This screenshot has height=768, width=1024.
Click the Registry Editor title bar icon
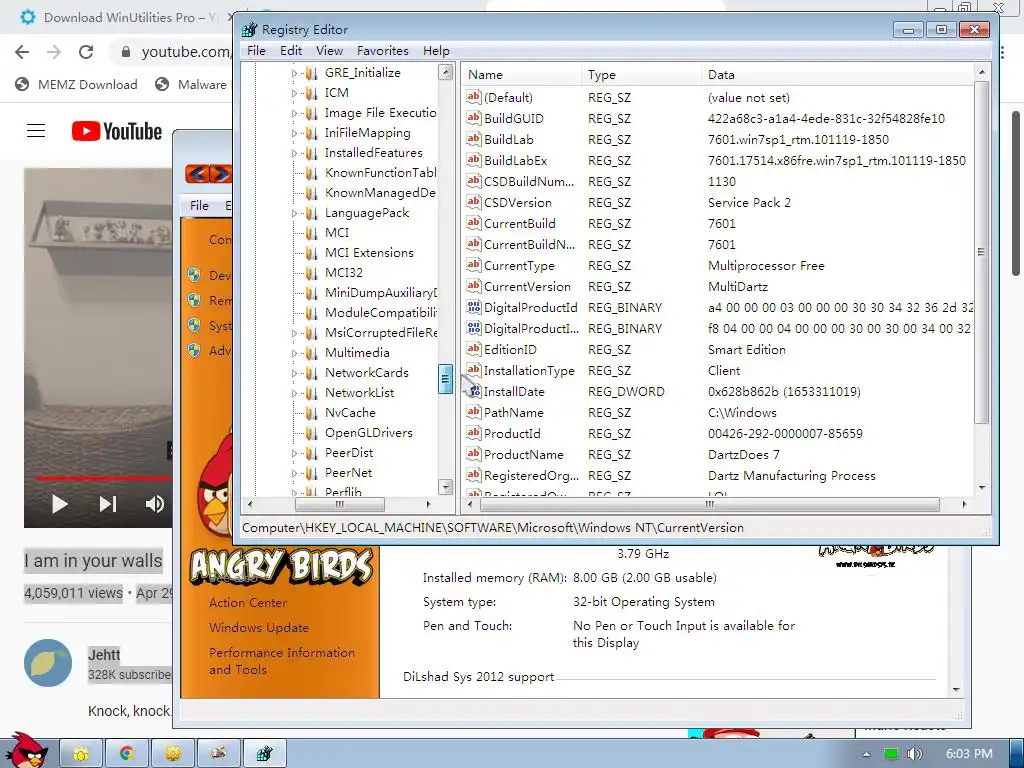[x=249, y=29]
